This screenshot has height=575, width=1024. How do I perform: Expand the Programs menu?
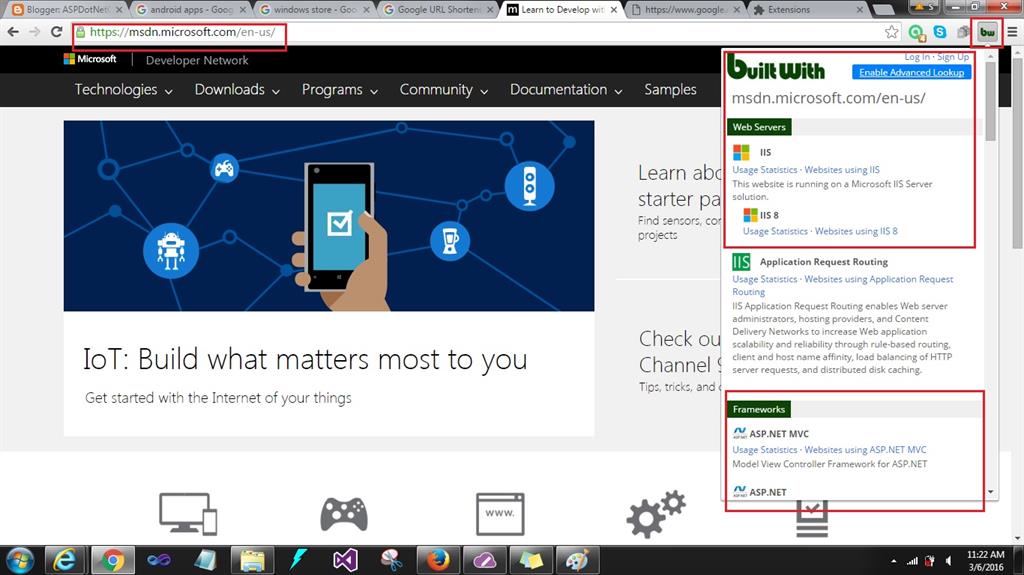[x=340, y=90]
